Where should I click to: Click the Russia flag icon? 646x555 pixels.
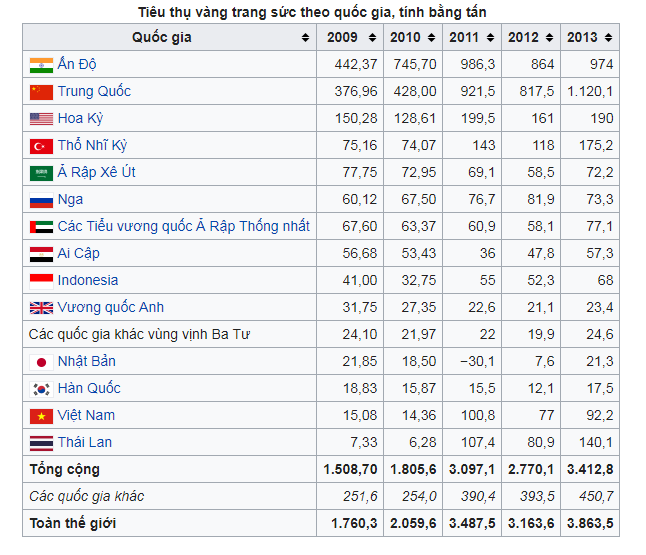(41, 200)
